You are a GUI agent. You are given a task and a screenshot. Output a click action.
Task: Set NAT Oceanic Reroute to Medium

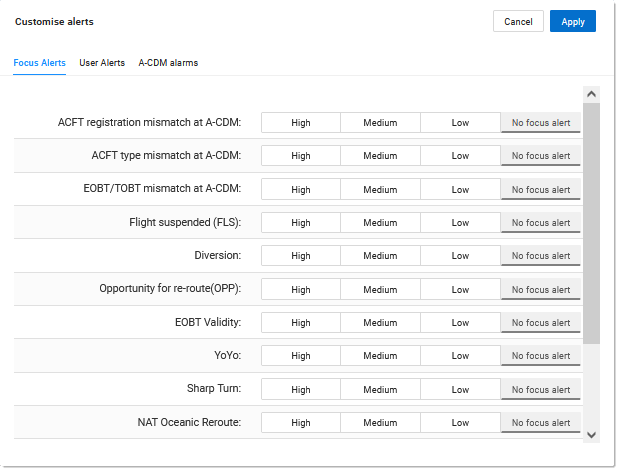tap(381, 422)
